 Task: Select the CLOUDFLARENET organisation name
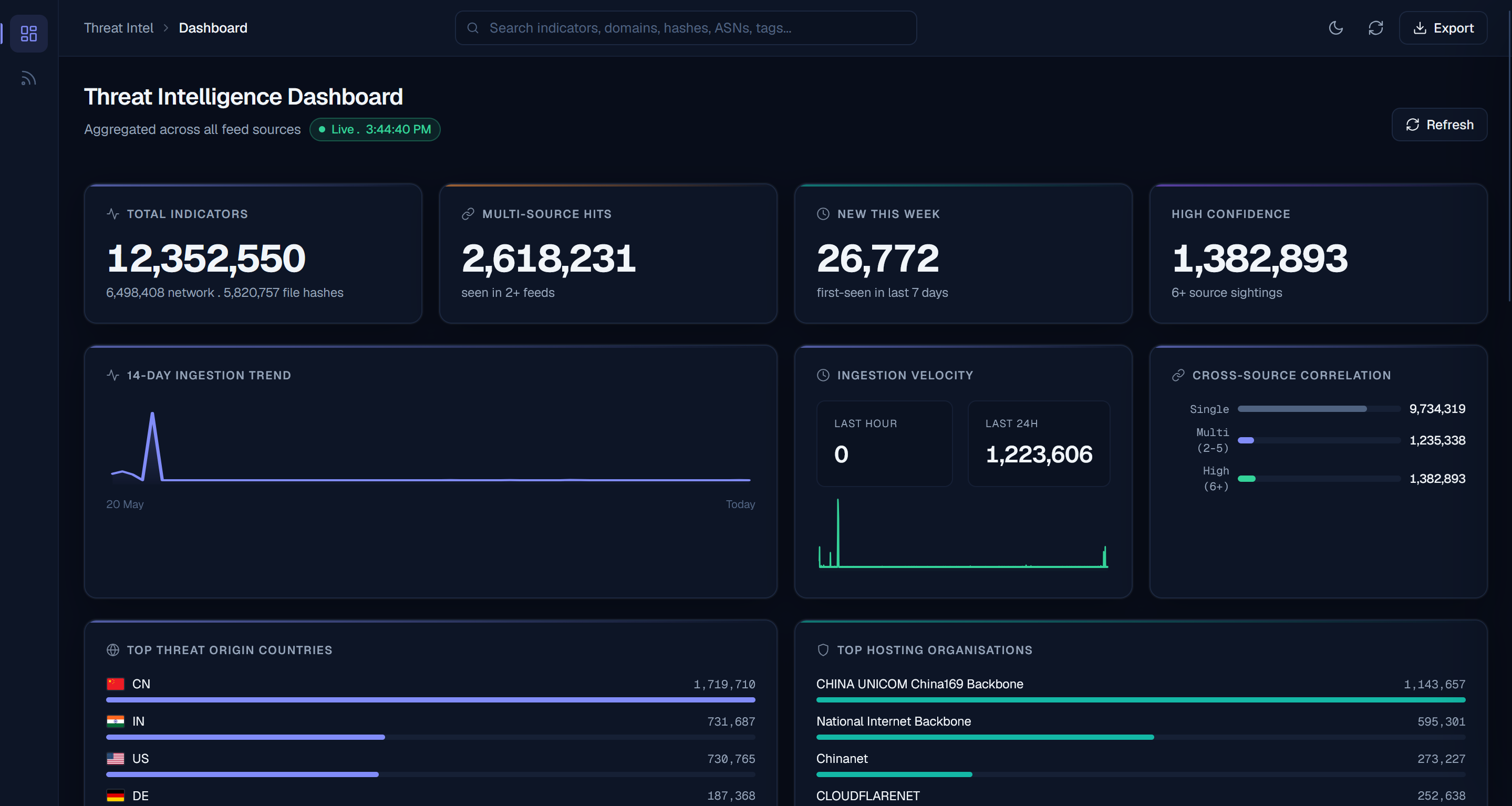click(x=868, y=795)
